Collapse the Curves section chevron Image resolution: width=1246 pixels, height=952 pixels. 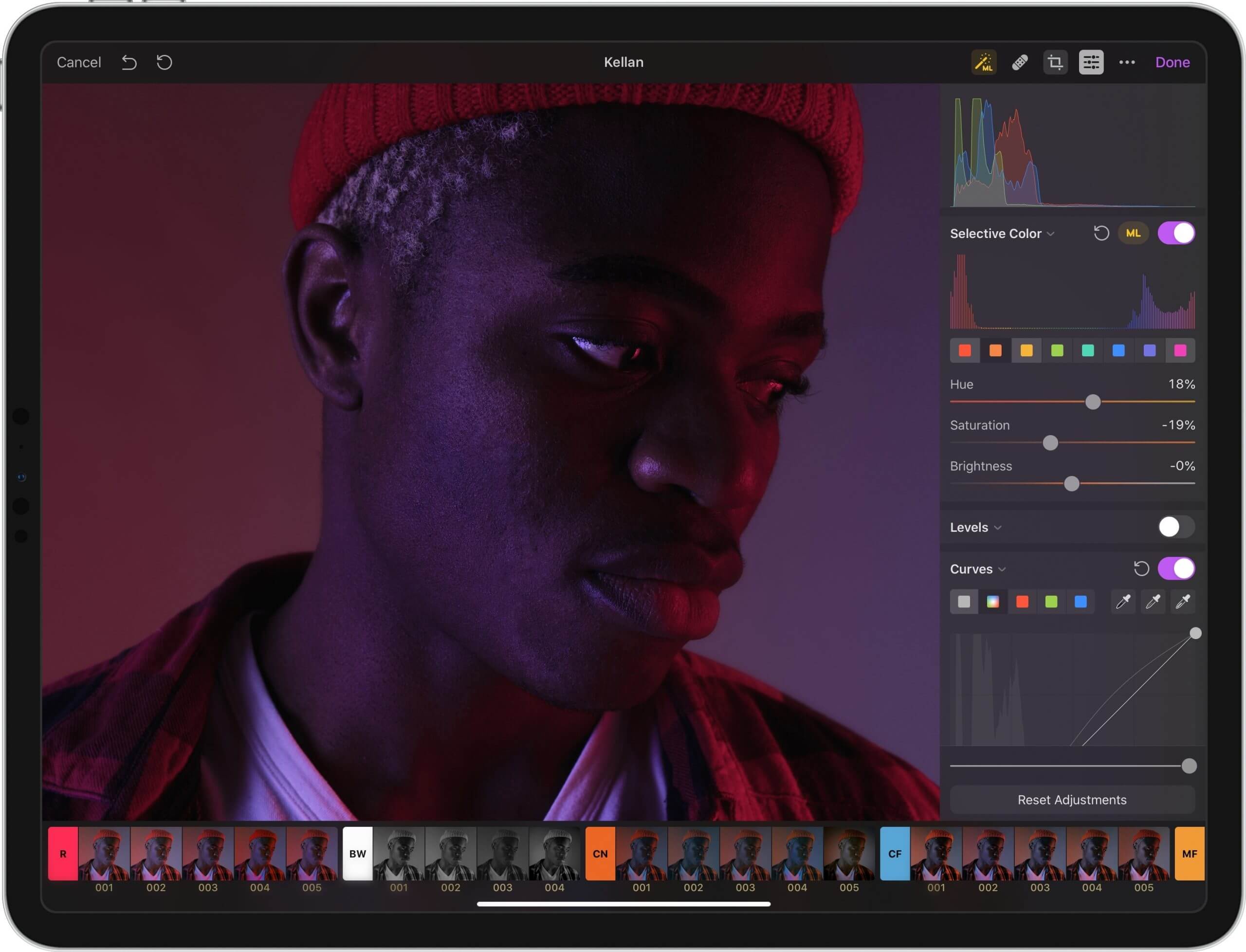[x=1002, y=569]
